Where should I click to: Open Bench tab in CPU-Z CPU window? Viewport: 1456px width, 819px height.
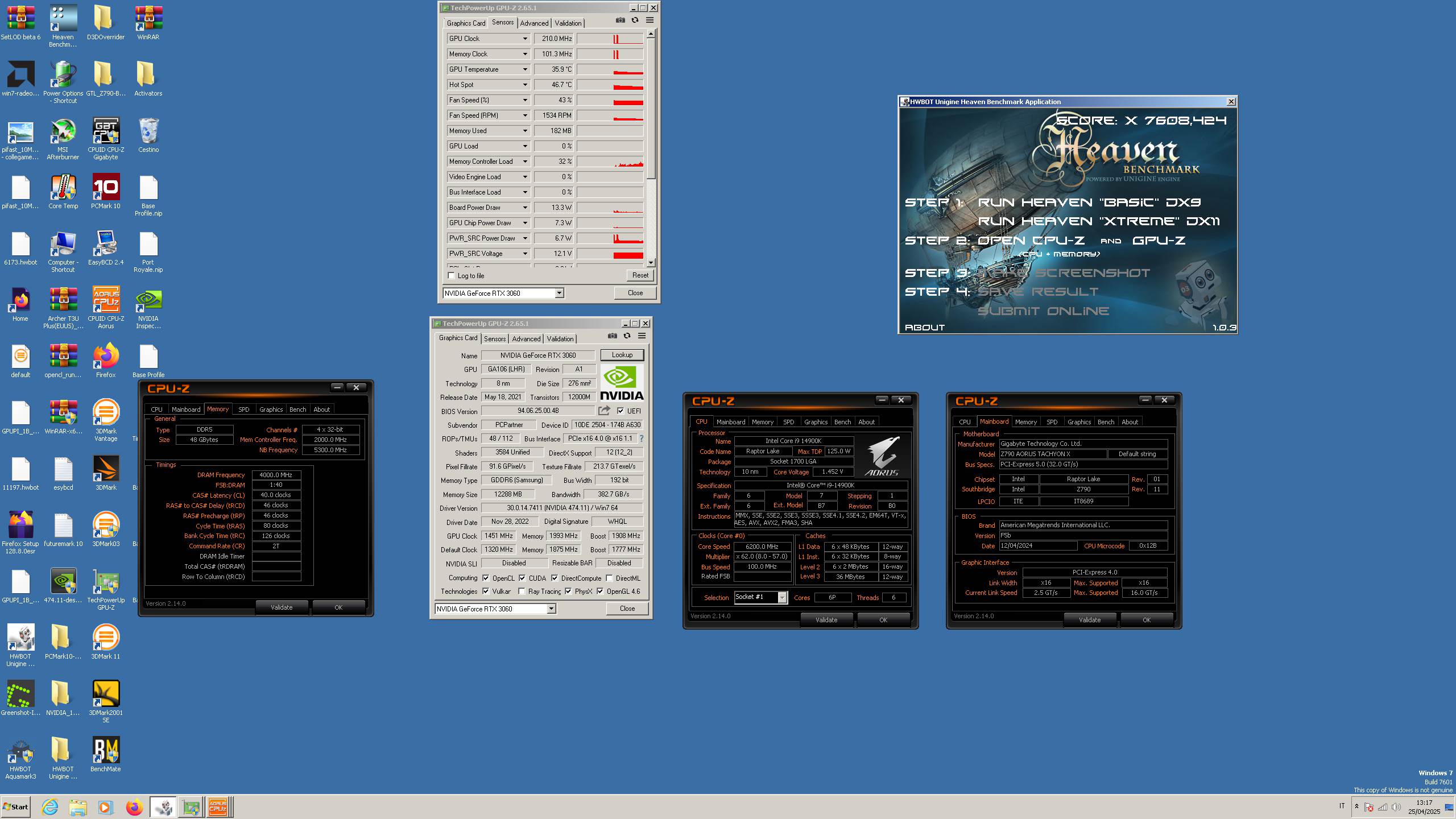click(x=842, y=422)
